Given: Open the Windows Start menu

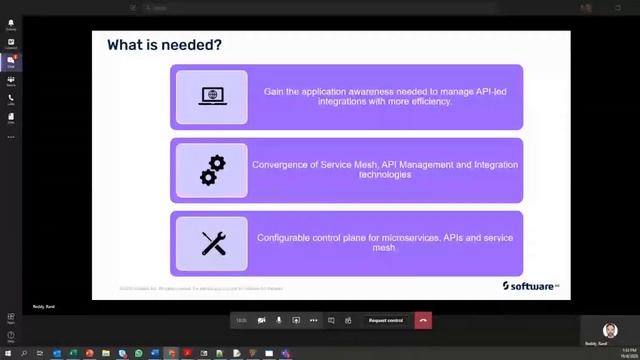Looking at the screenshot, I should pyautogui.click(x=8, y=353).
